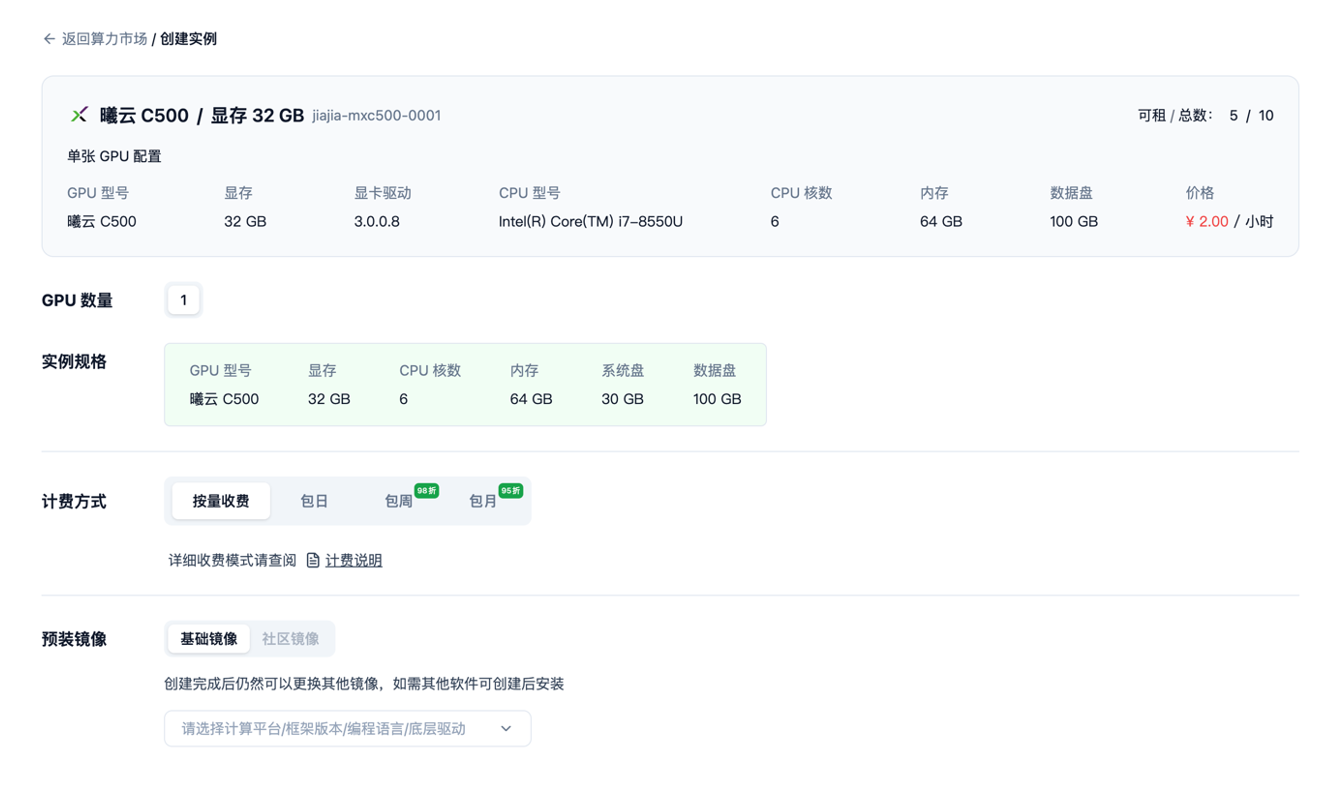
Task: Click the CPU 型号 column header
Action: pyautogui.click(x=529, y=192)
